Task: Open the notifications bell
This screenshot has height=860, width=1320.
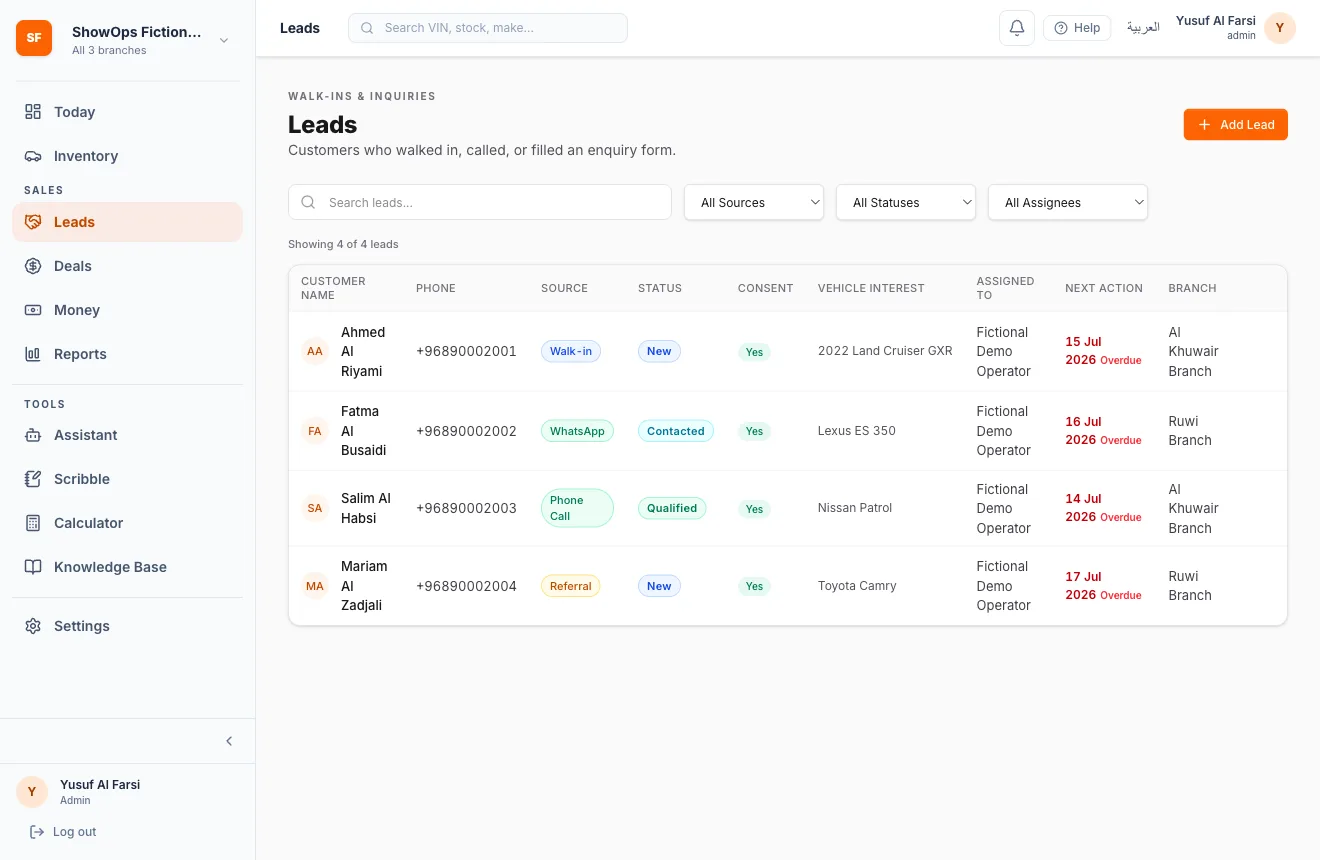Action: (1017, 28)
